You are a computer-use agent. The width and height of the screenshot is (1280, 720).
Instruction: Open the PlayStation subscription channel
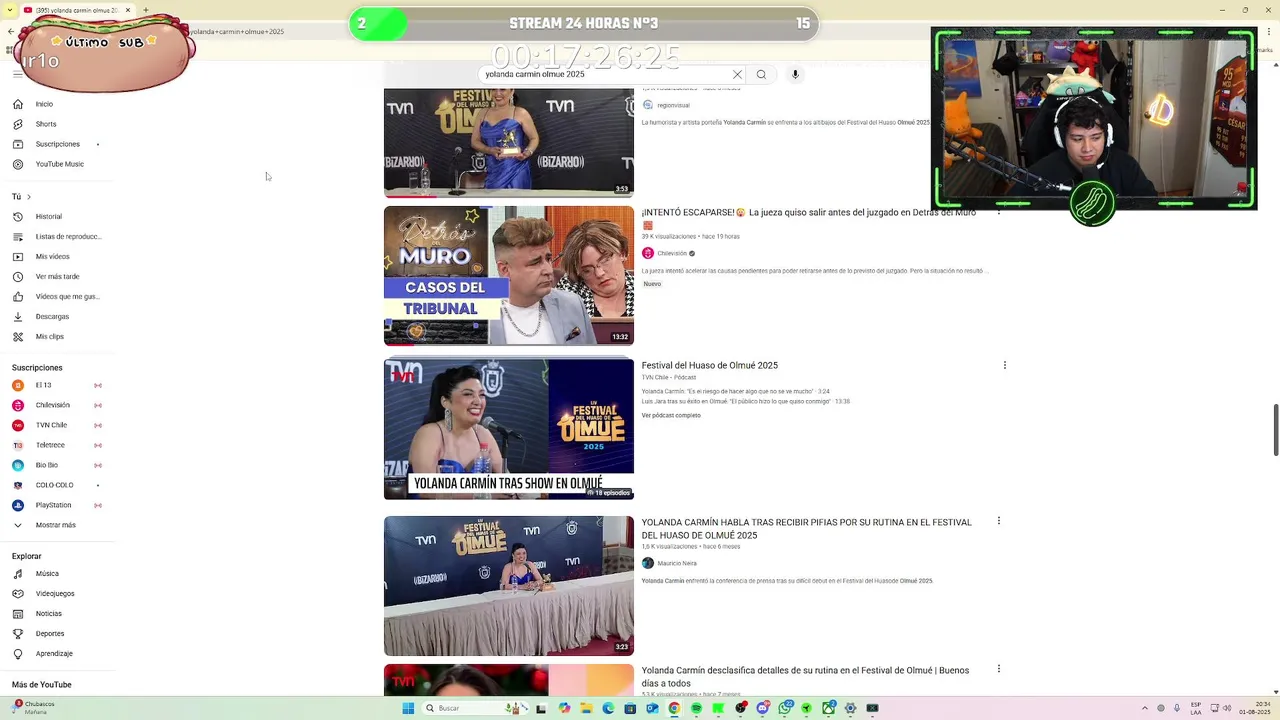point(56,505)
